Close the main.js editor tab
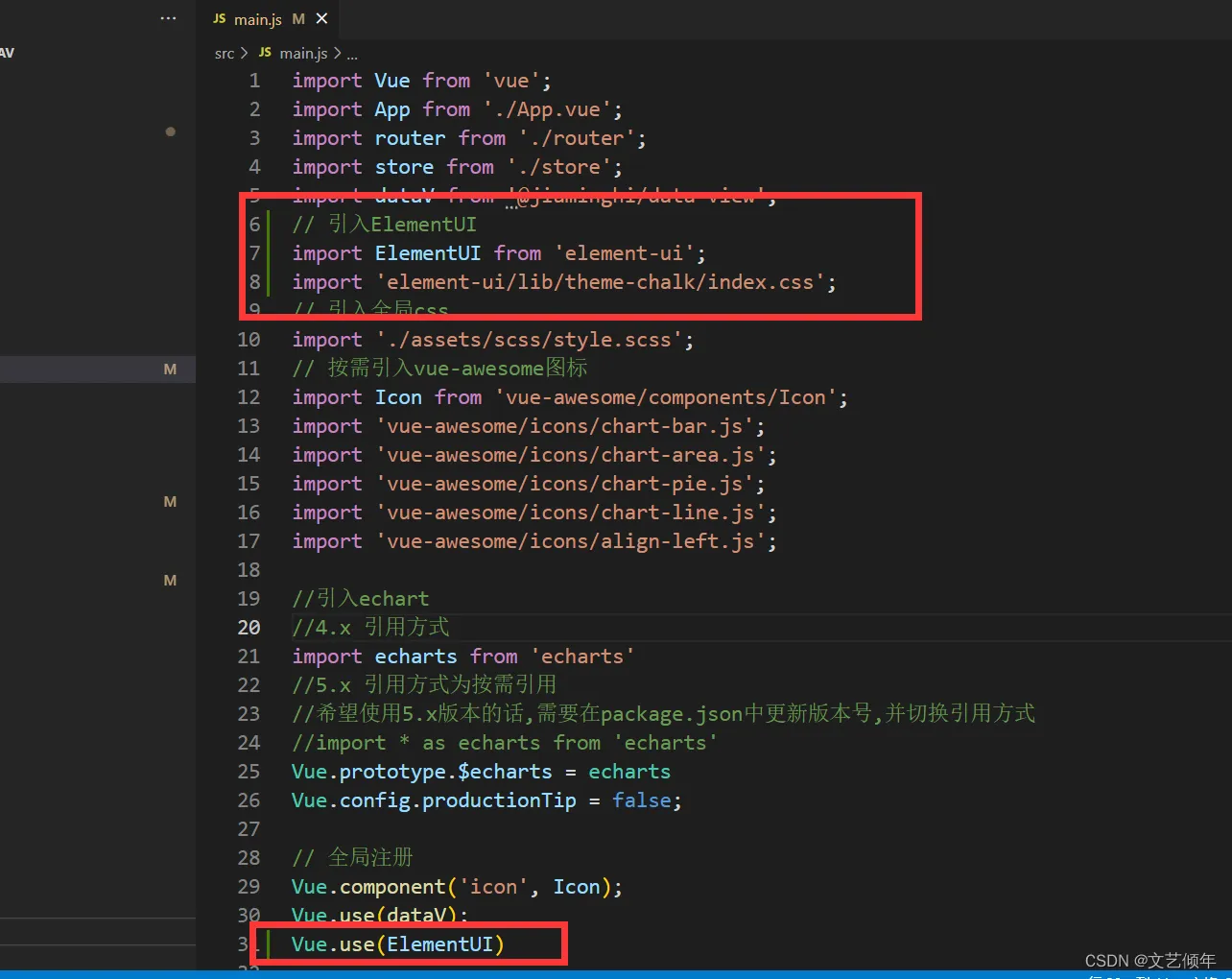Screen dimensions: 1232x979 pos(322,18)
